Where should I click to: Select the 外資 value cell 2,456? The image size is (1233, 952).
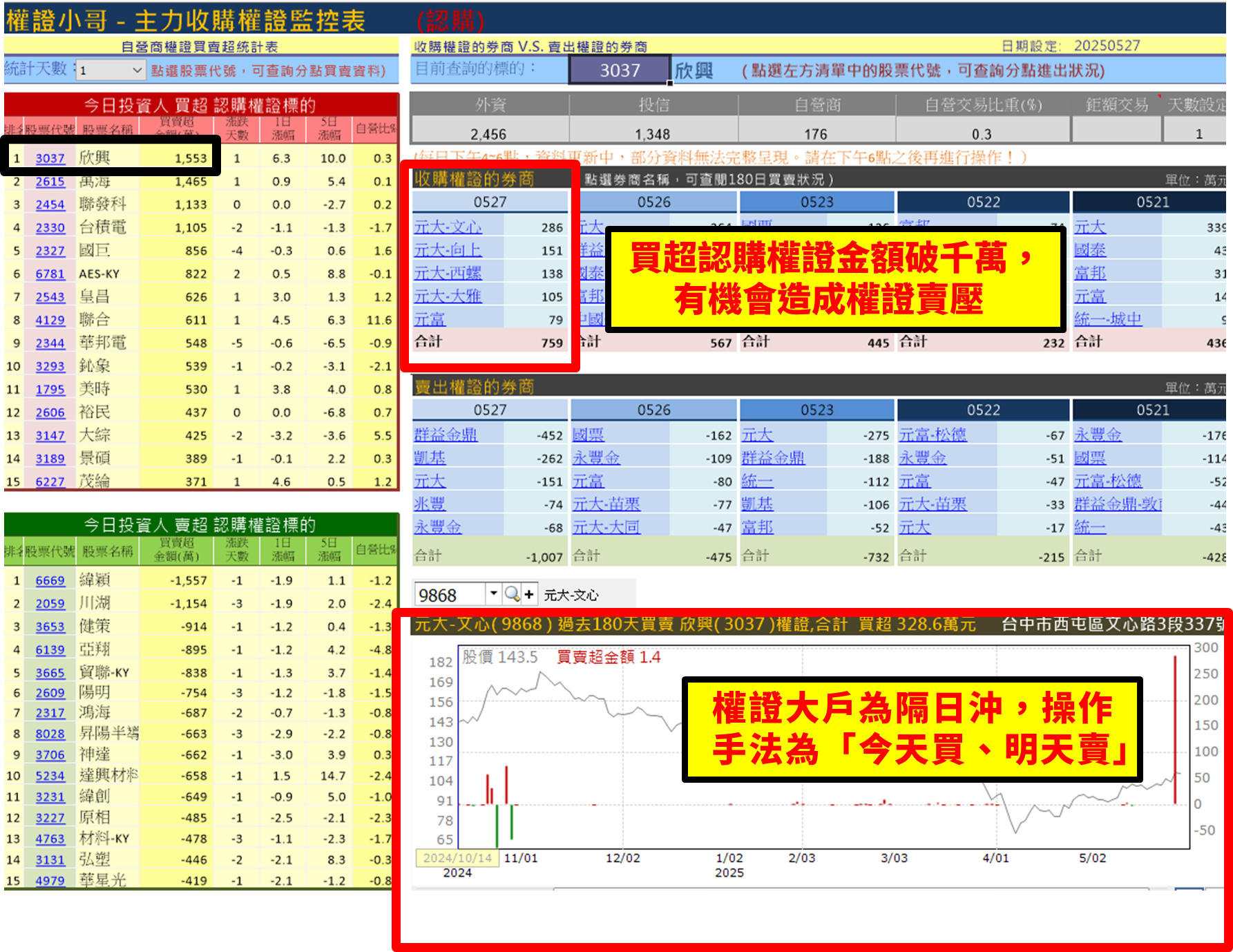(x=489, y=133)
